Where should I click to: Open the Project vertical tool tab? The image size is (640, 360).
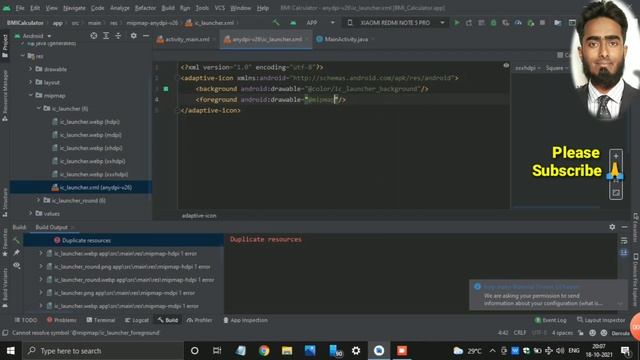(5, 46)
